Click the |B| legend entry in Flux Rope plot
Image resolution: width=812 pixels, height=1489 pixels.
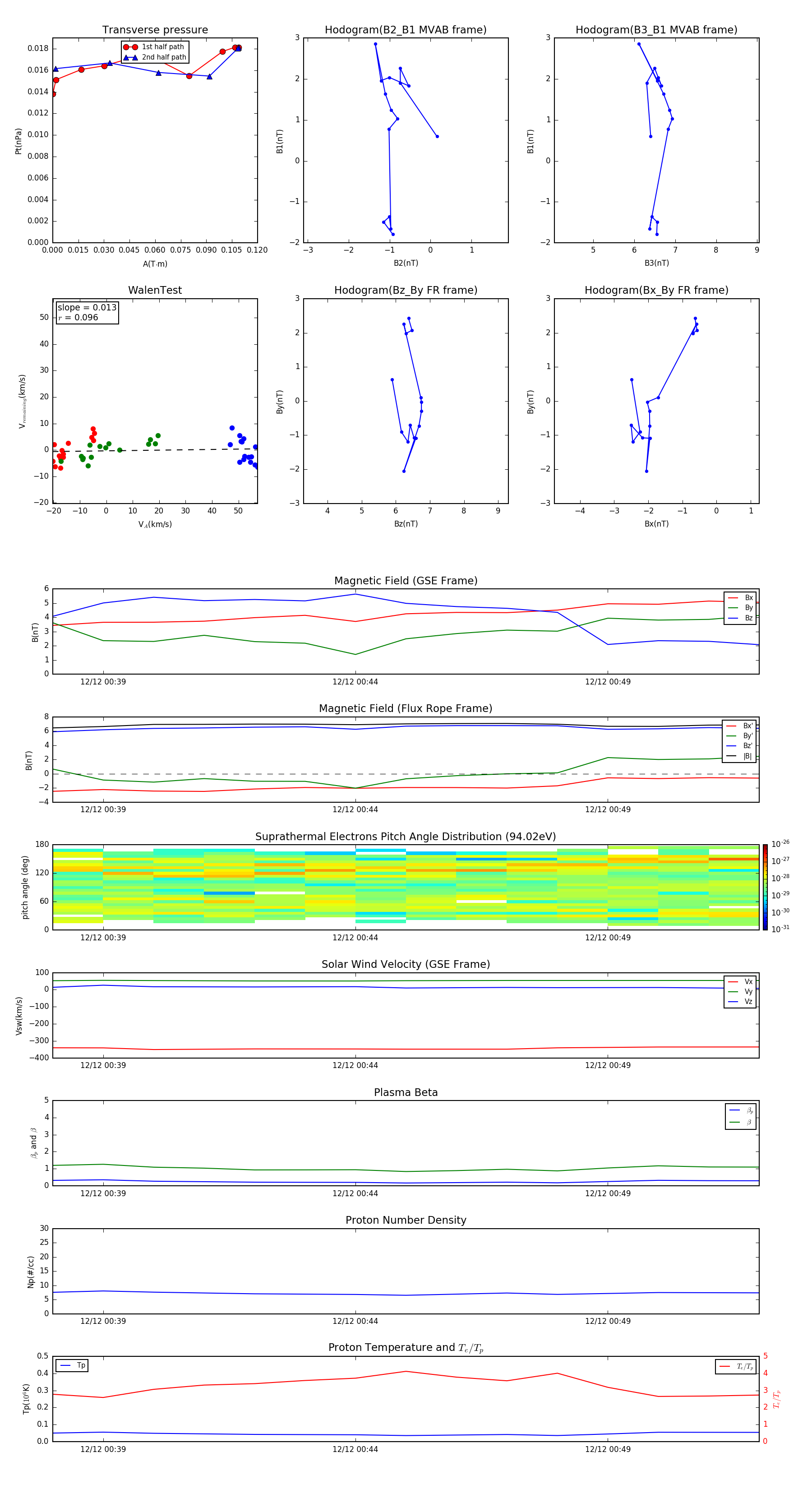[739, 756]
